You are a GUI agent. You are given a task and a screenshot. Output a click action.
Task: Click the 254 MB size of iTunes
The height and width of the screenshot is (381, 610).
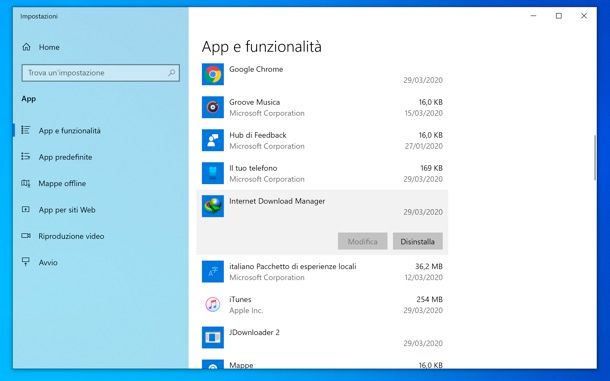point(429,299)
